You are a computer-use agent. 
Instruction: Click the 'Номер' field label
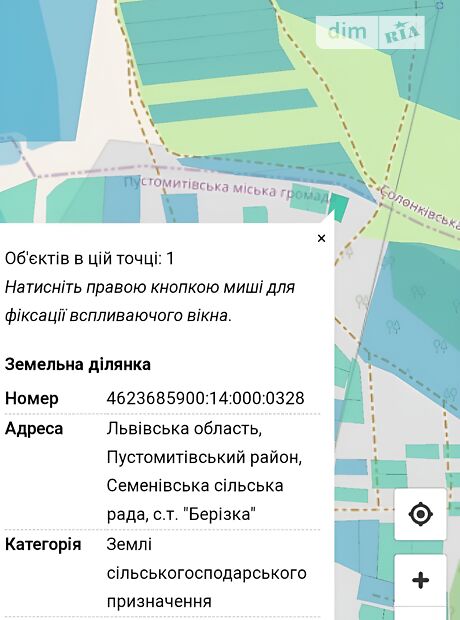point(32,398)
